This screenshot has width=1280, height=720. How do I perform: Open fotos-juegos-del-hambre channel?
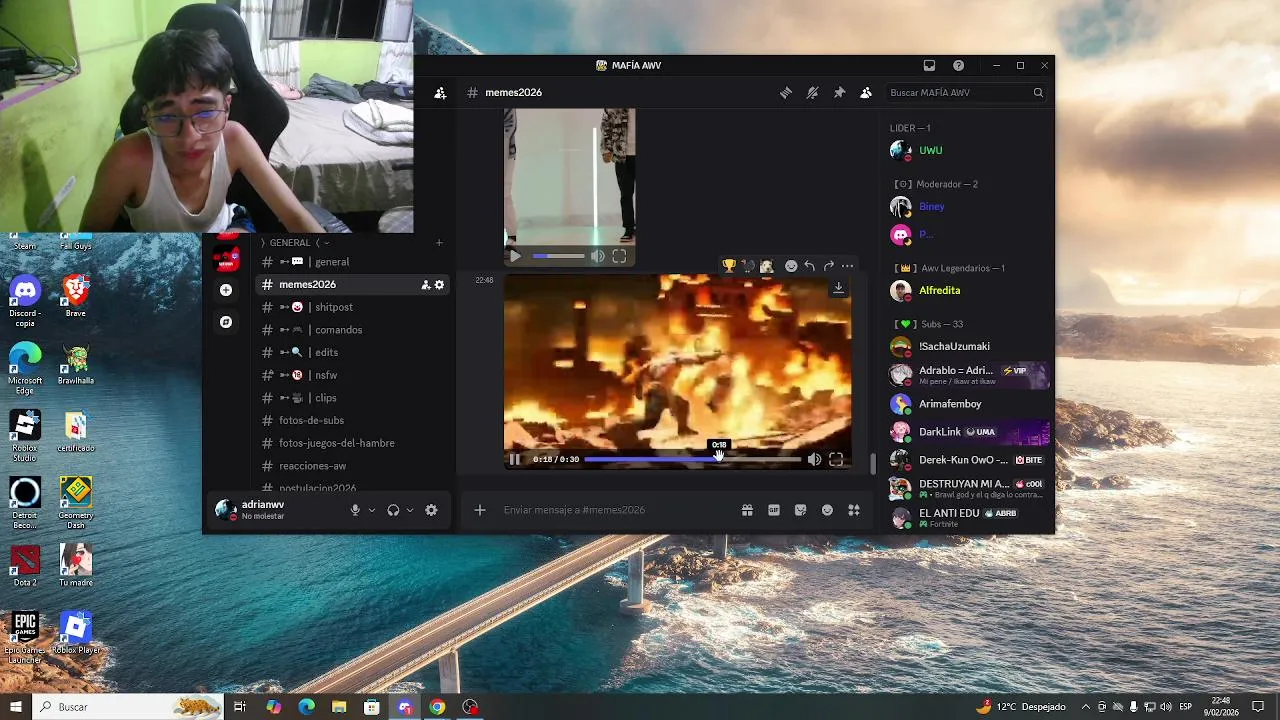pyautogui.click(x=352, y=443)
